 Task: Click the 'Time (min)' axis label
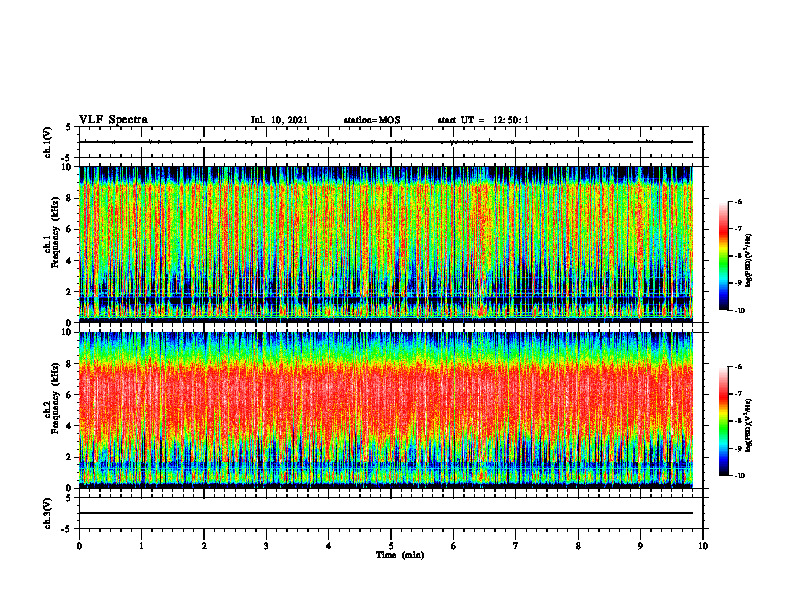400,555
